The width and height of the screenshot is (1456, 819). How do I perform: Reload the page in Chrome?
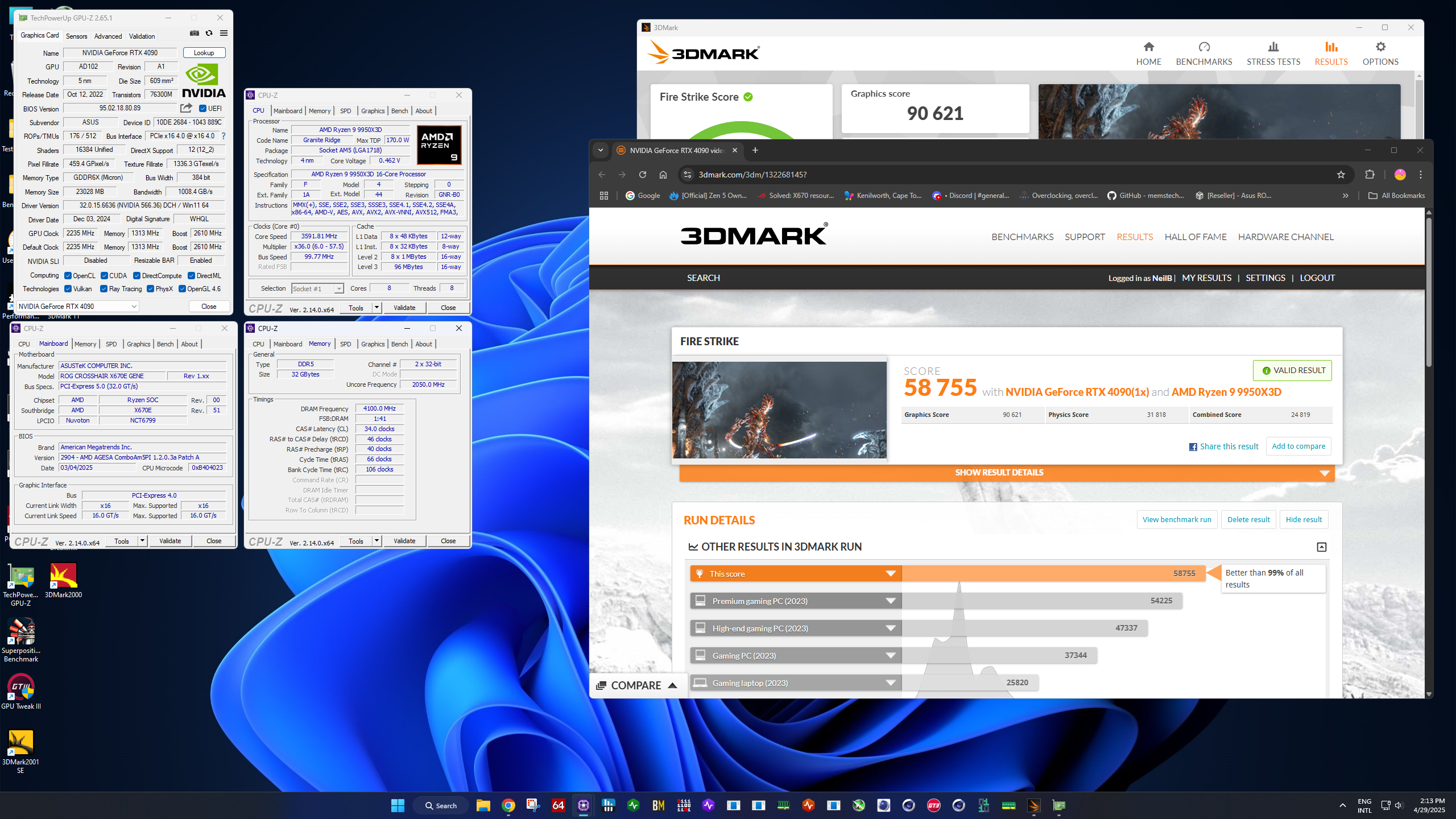click(x=642, y=175)
